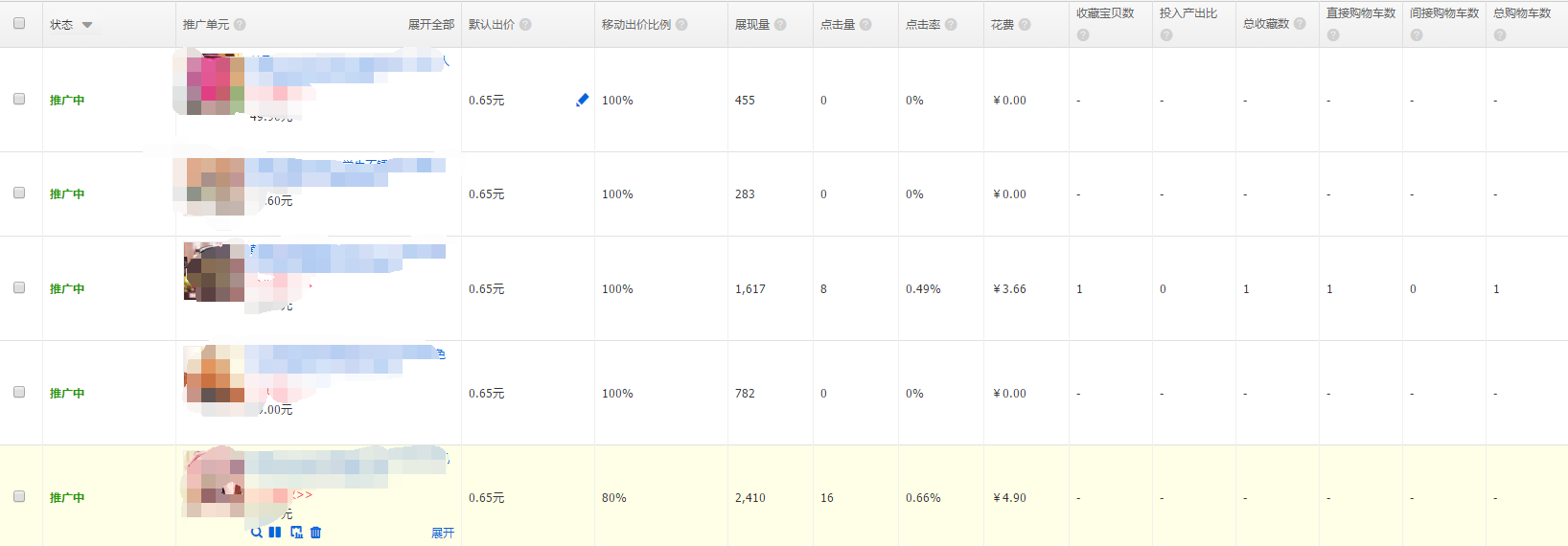Screen dimensions: 1568x546
Task: Click the 移动出价比例 column header
Action: [x=636, y=25]
